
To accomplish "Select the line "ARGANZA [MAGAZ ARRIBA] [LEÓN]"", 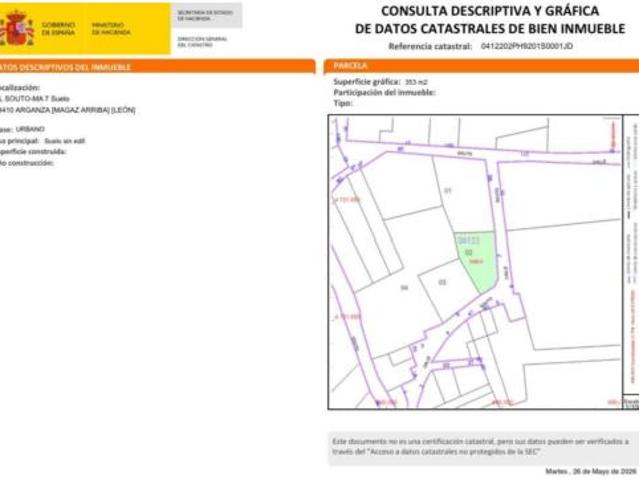I will tap(75, 110).
